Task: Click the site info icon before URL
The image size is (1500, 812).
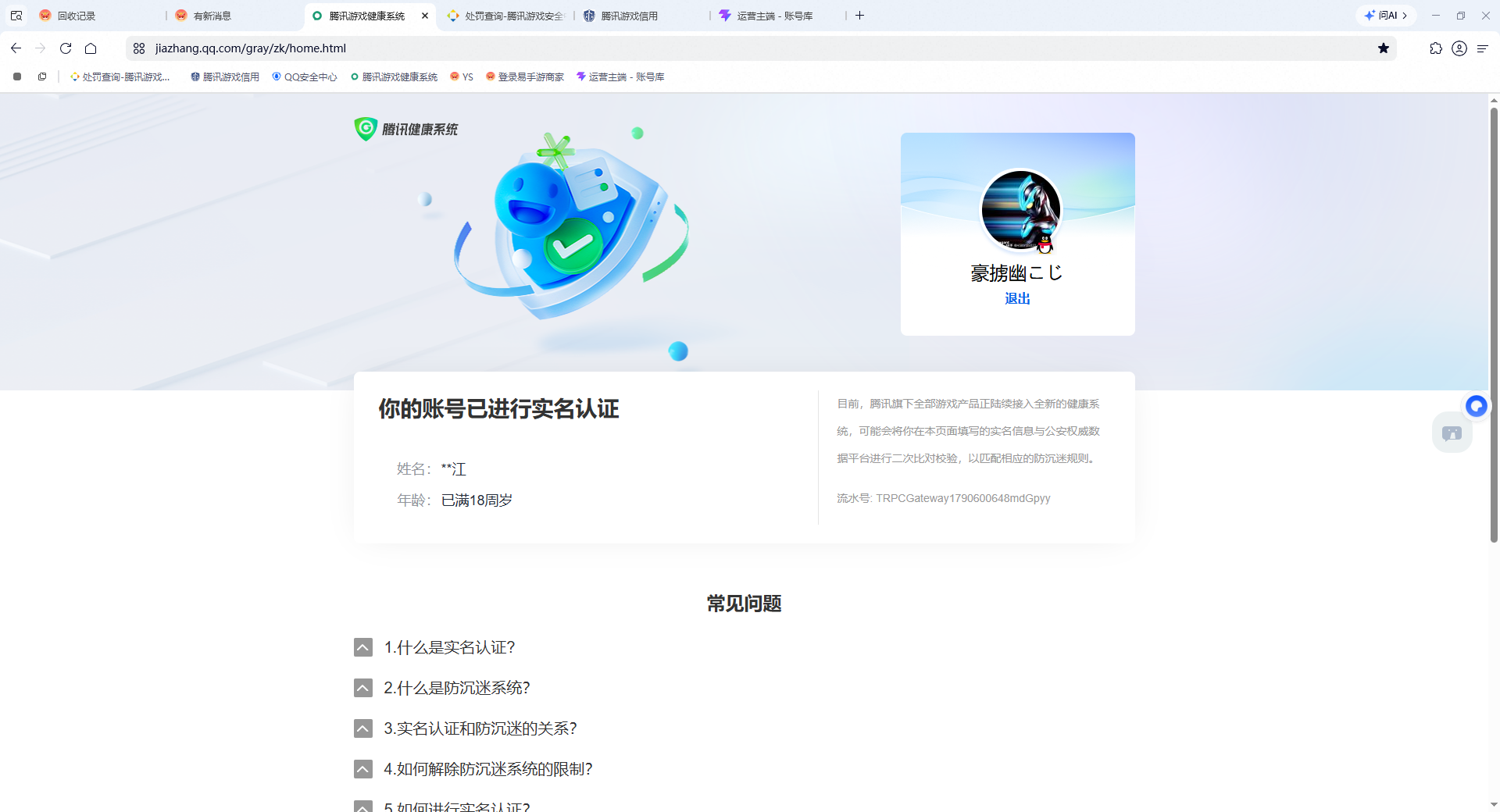Action: pos(139,48)
